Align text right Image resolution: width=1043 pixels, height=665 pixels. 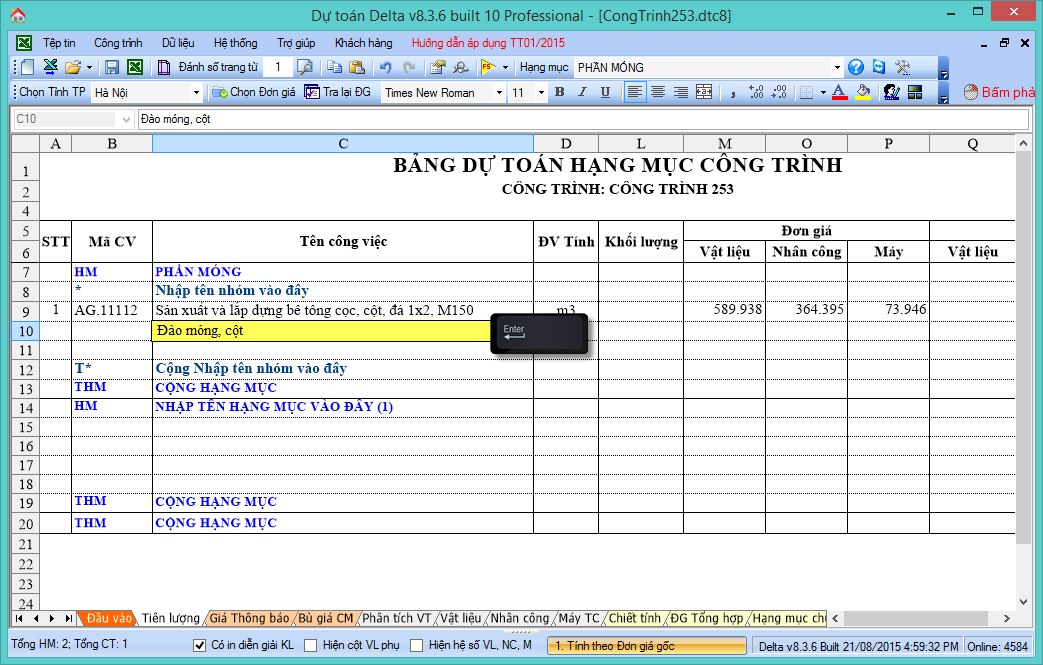coord(680,92)
